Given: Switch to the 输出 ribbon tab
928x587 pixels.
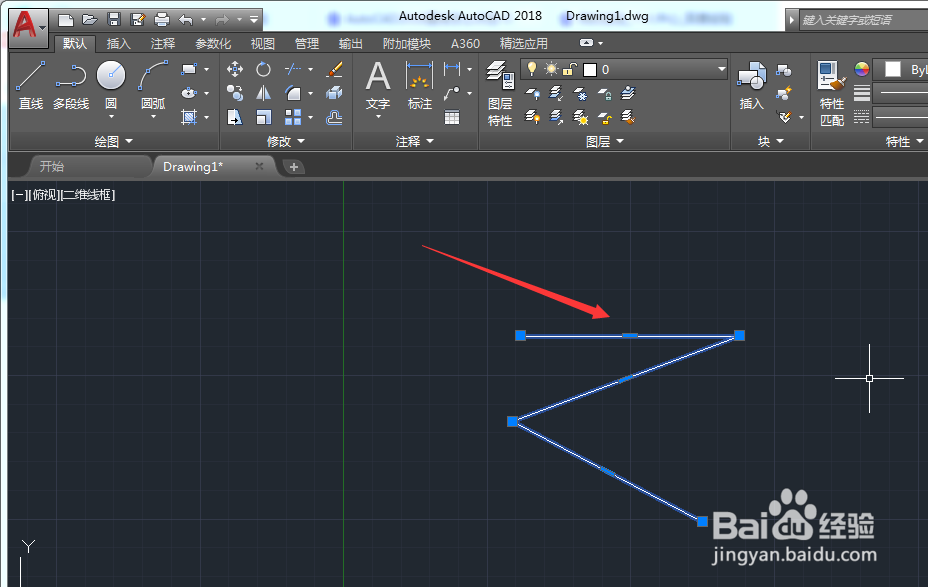Looking at the screenshot, I should [x=350, y=43].
